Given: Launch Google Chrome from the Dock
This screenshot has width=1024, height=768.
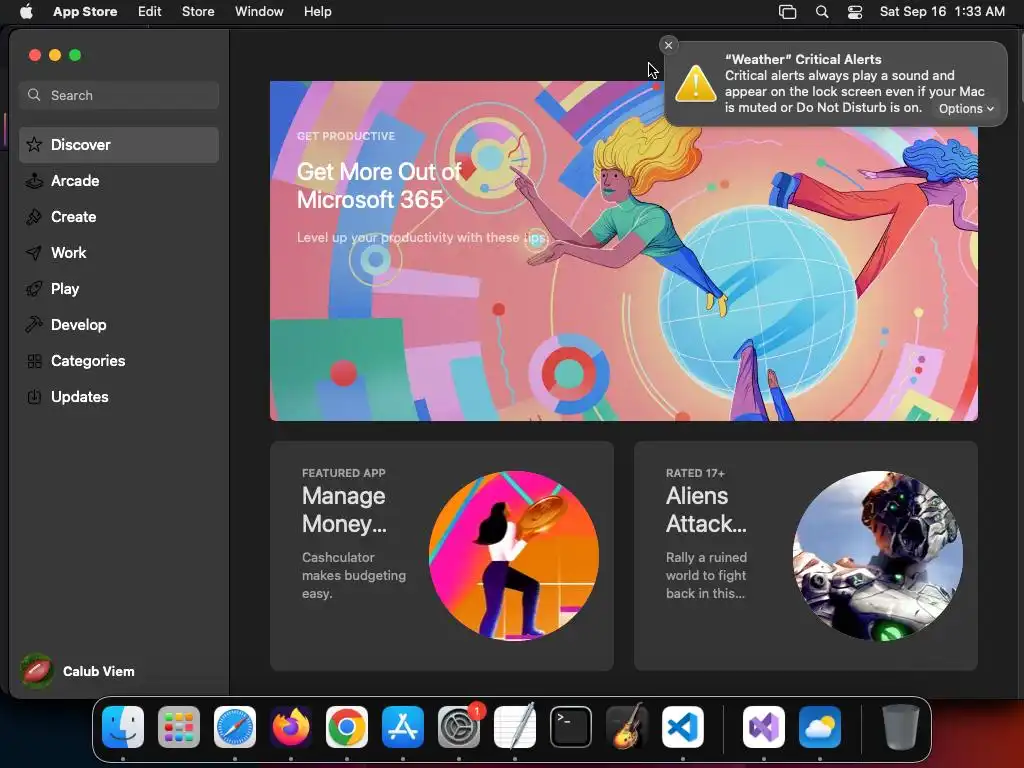Looking at the screenshot, I should [x=347, y=727].
